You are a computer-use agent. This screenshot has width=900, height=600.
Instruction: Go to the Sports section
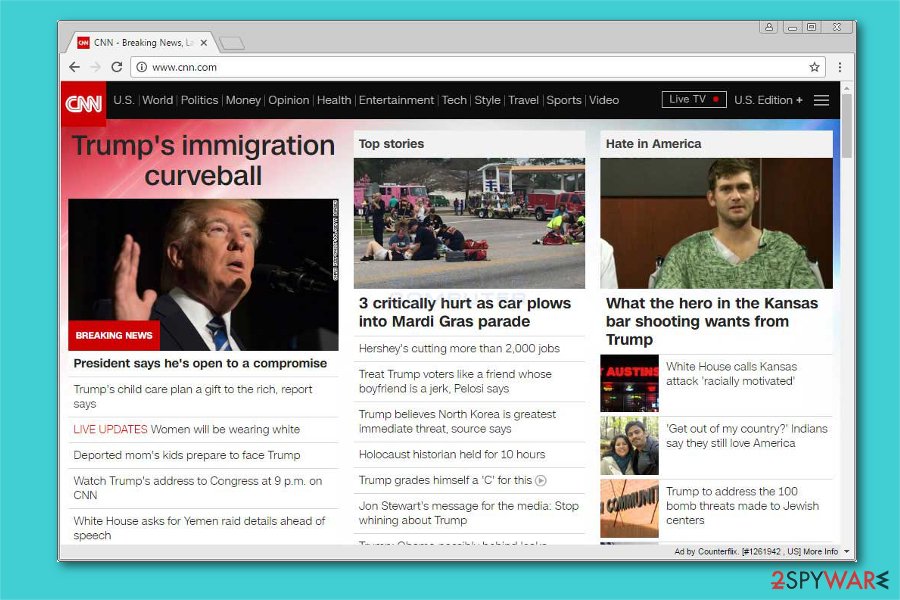point(564,100)
